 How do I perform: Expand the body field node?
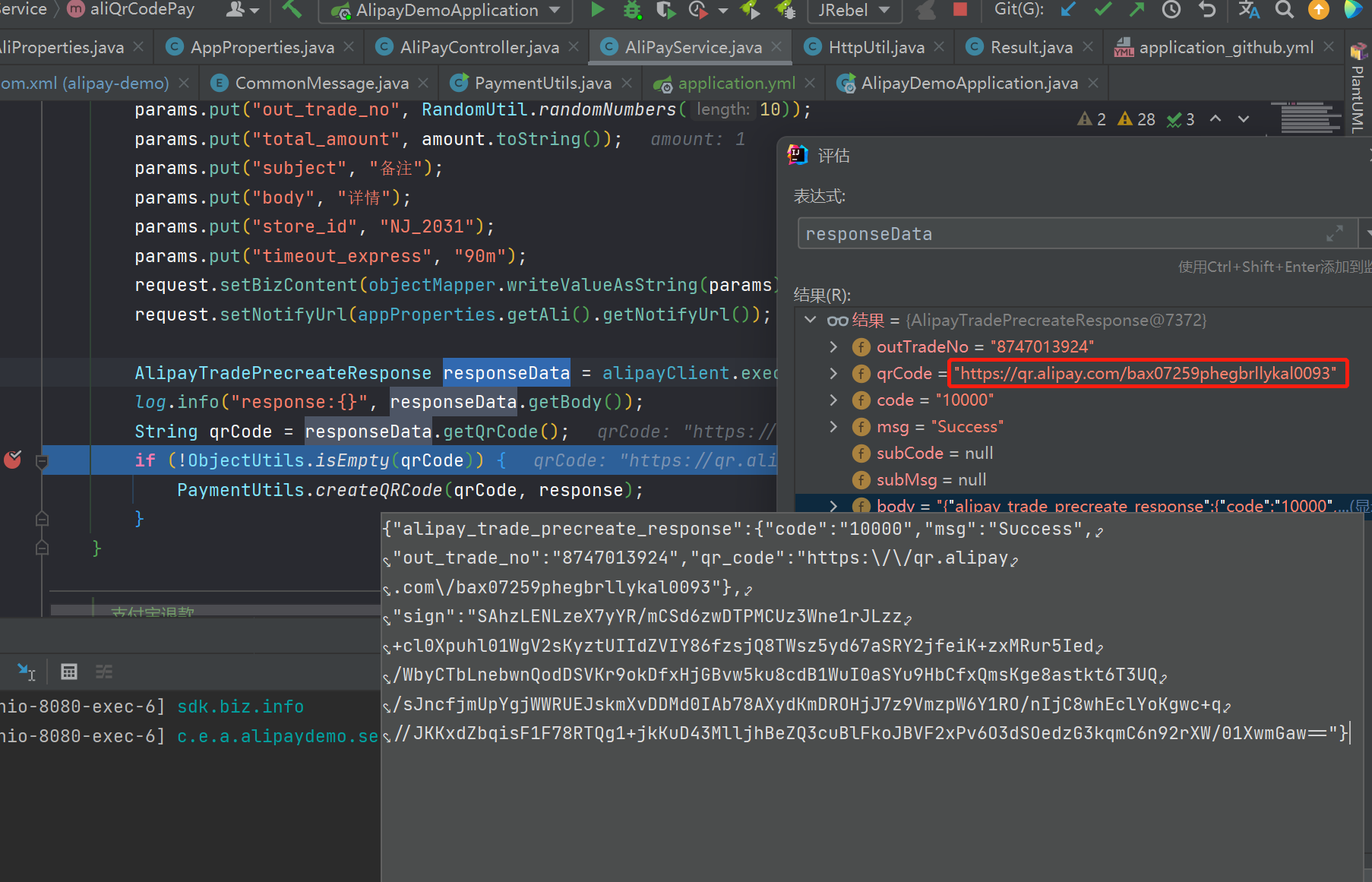tap(833, 506)
